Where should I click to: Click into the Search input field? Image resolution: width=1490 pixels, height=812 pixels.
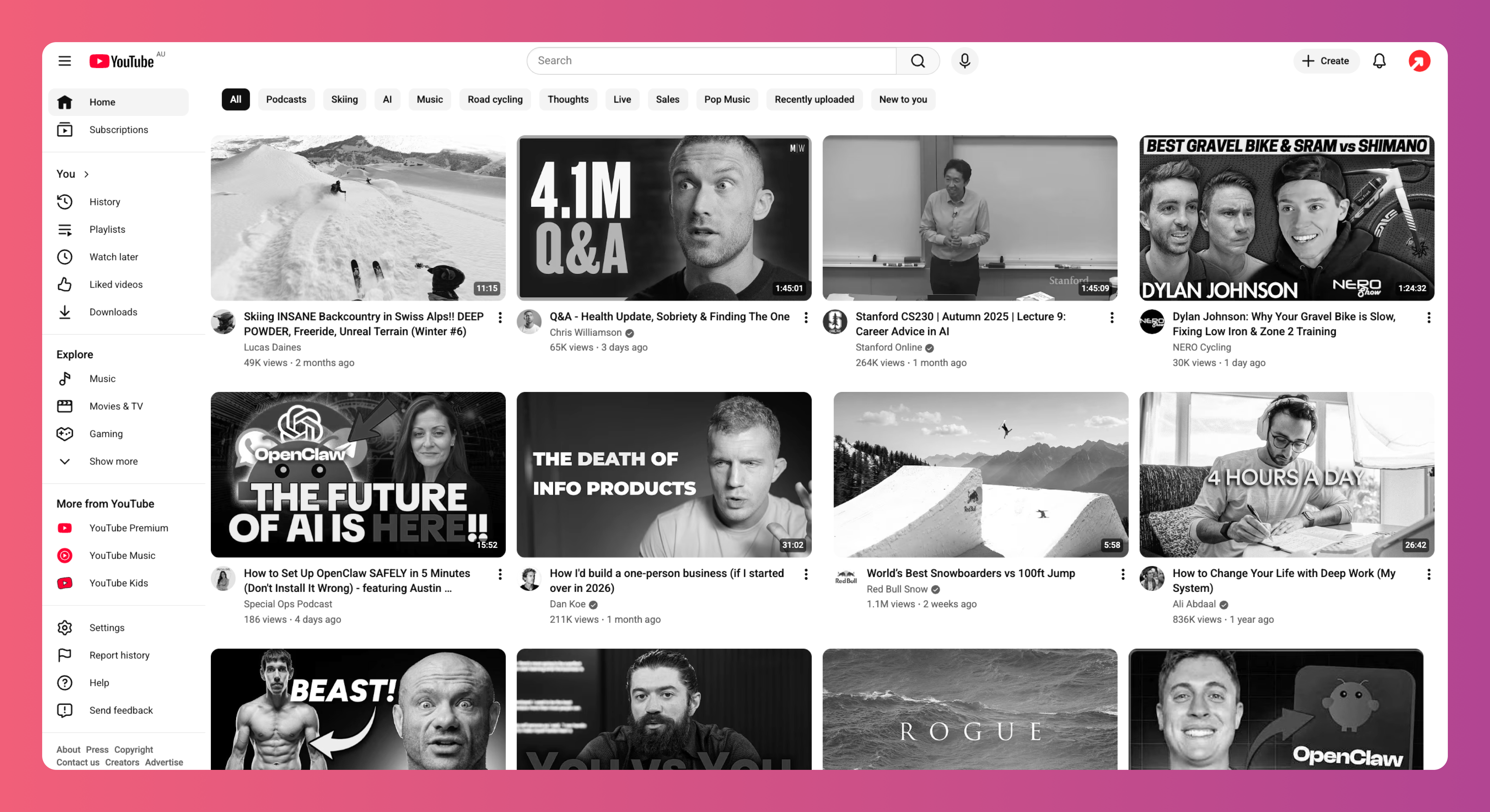712,61
